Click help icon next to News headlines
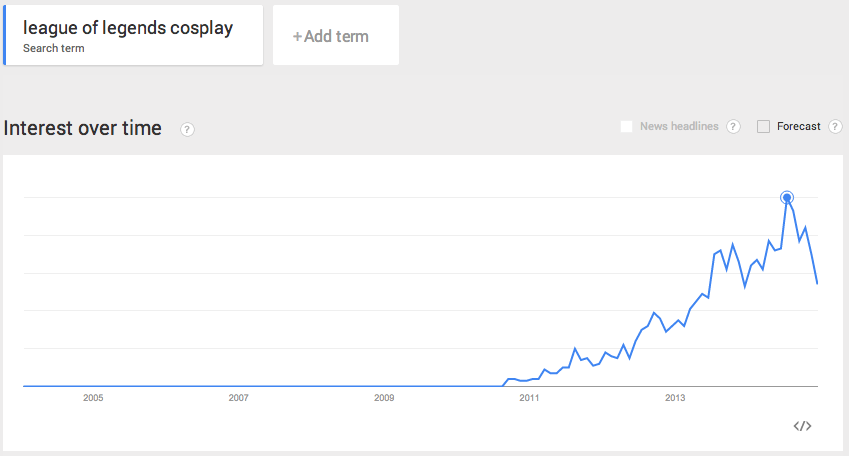 pyautogui.click(x=733, y=127)
